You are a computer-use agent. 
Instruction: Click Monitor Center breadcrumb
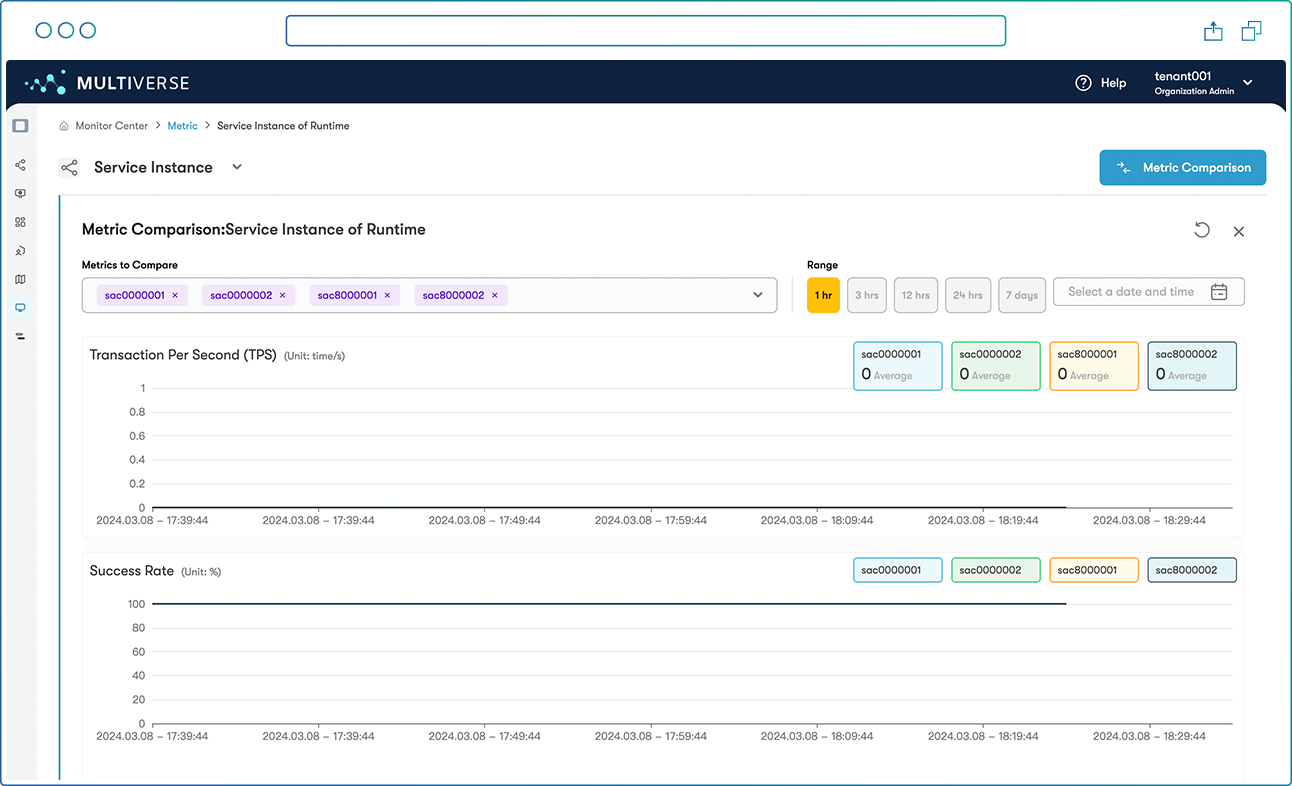[x=111, y=126]
